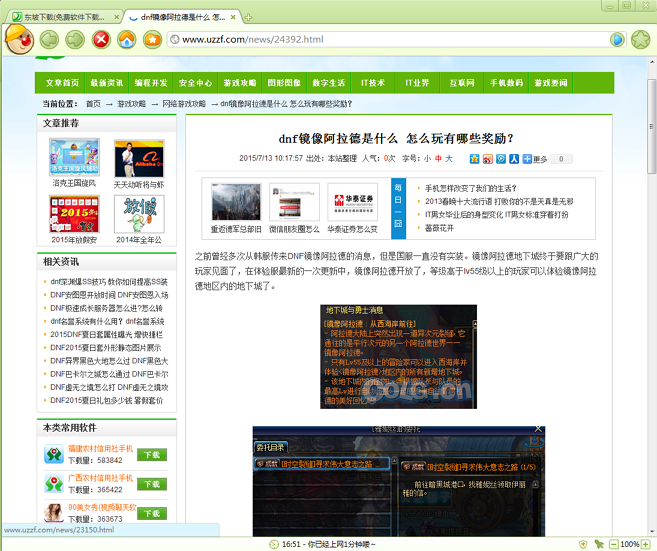
Task: Click 广西农村信用社手机 app icon
Action: coord(54,484)
